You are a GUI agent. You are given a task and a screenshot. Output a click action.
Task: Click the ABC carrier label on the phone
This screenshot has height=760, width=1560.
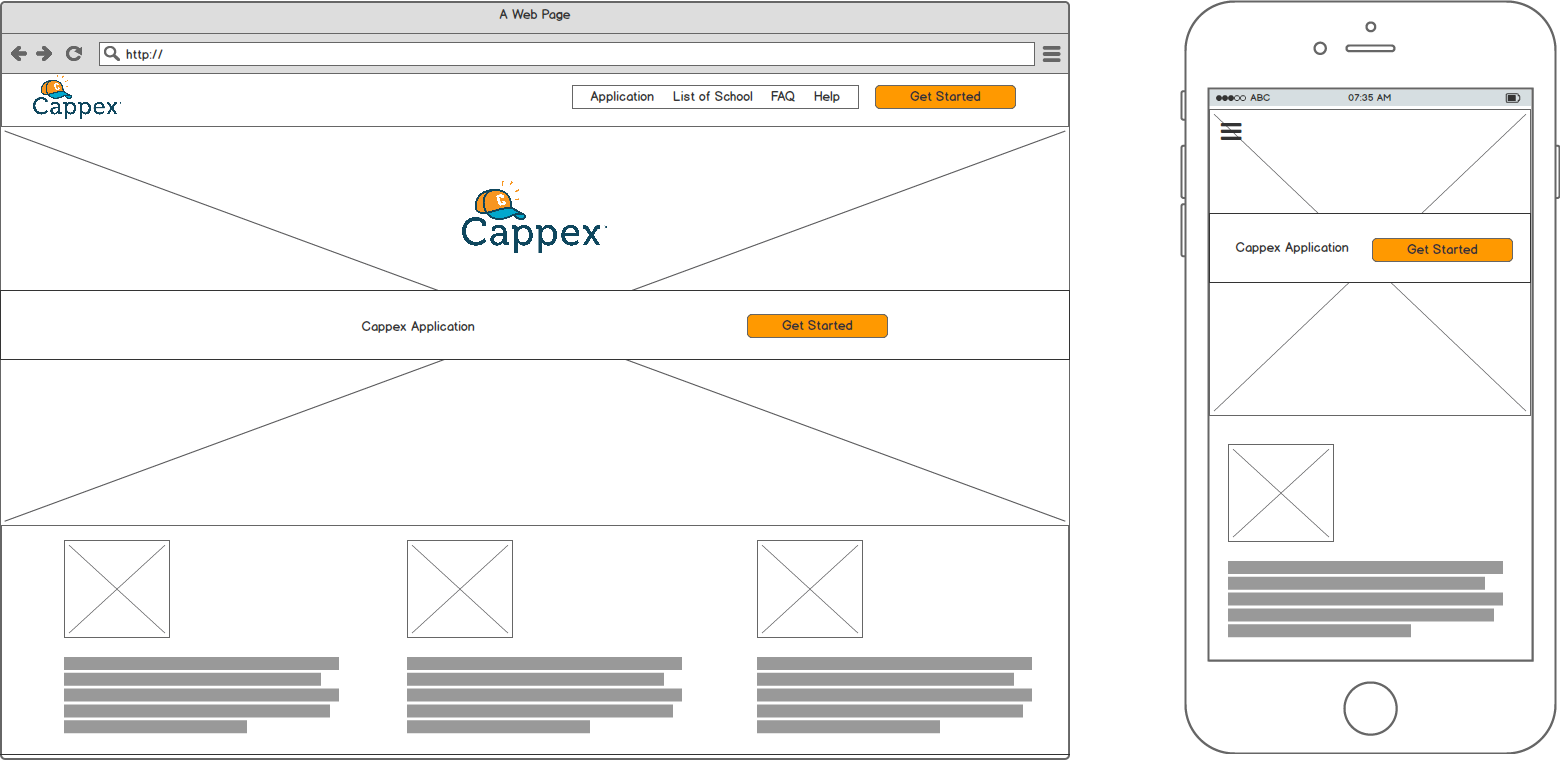1260,98
